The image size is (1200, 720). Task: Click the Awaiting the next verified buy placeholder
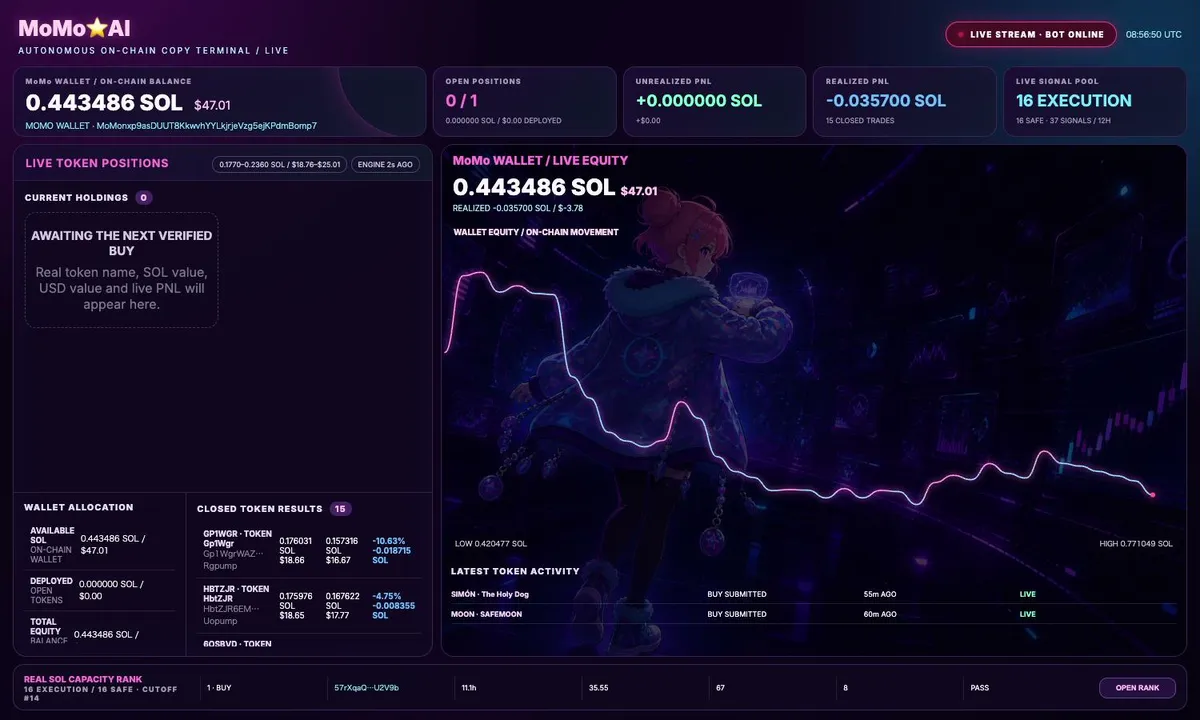(122, 270)
